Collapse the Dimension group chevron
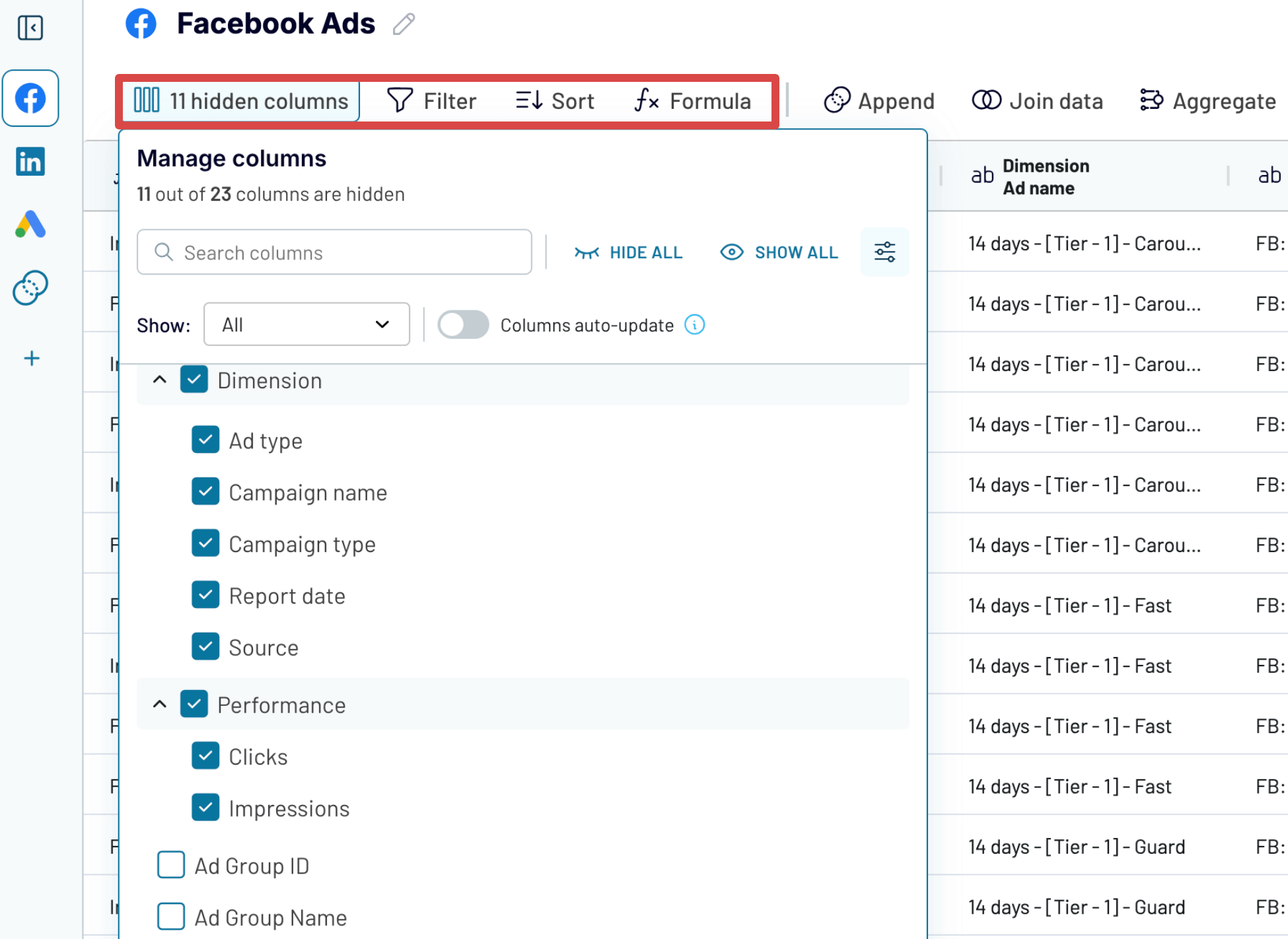1288x939 pixels. click(160, 380)
